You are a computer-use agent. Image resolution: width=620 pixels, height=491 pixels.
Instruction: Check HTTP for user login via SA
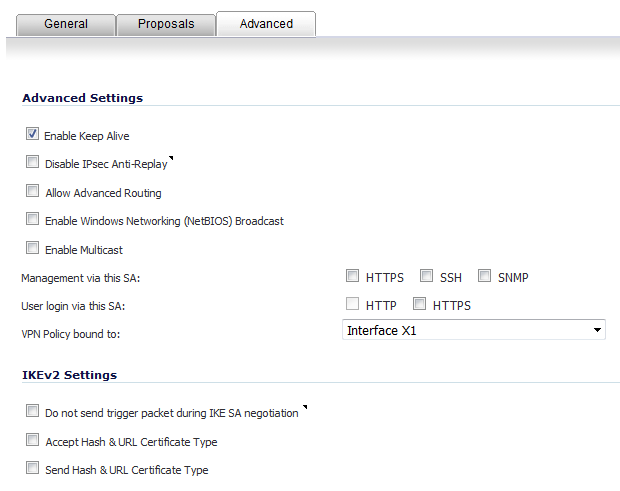coord(352,304)
